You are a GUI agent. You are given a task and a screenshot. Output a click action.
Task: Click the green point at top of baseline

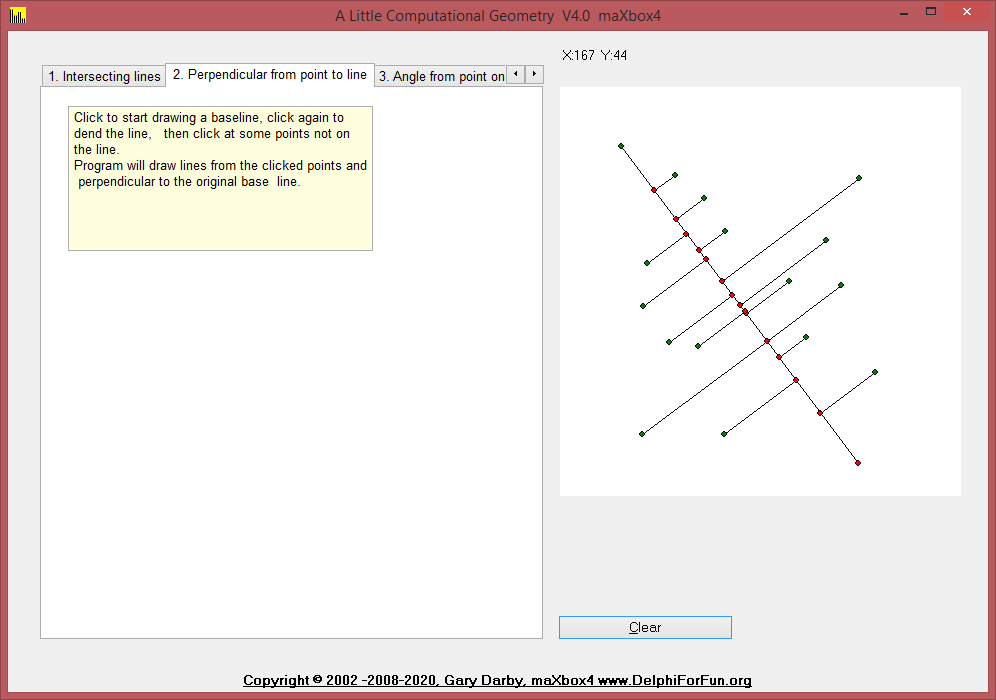[x=621, y=146]
